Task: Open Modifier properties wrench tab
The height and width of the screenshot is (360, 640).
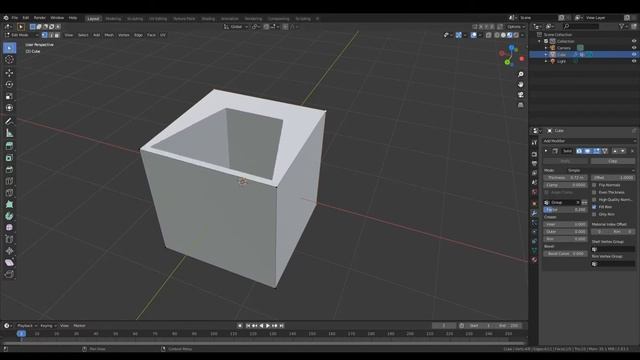Action: [534, 213]
